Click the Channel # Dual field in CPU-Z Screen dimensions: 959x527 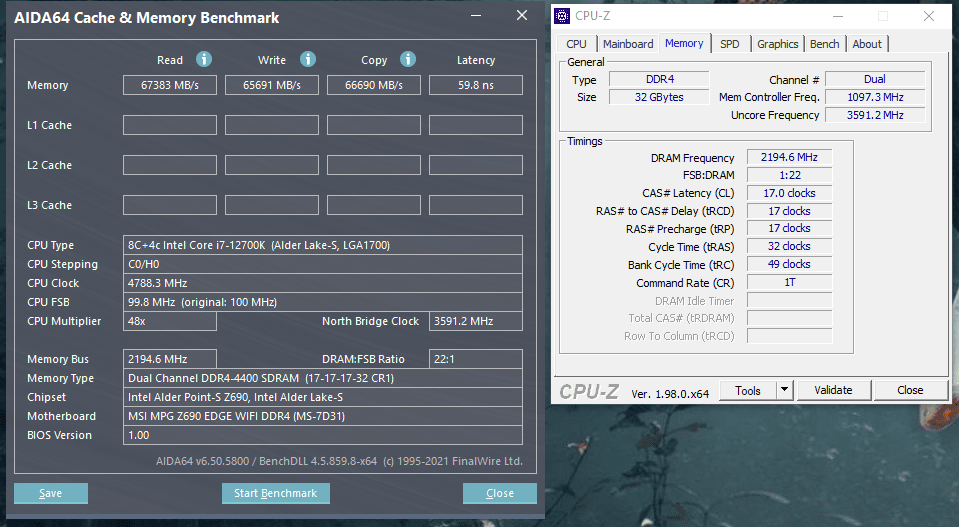[875, 79]
